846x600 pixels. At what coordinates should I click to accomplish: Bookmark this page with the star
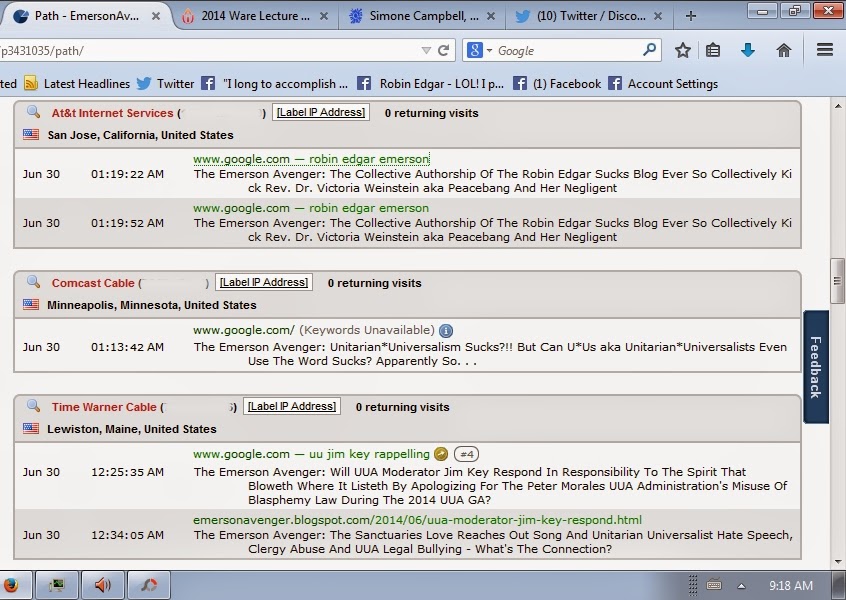(x=683, y=51)
